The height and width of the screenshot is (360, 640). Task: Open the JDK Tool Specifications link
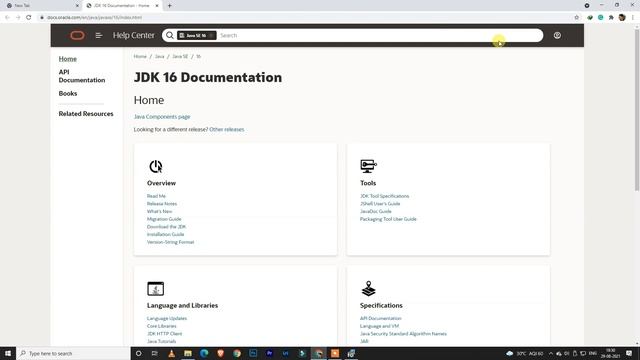click(x=384, y=196)
